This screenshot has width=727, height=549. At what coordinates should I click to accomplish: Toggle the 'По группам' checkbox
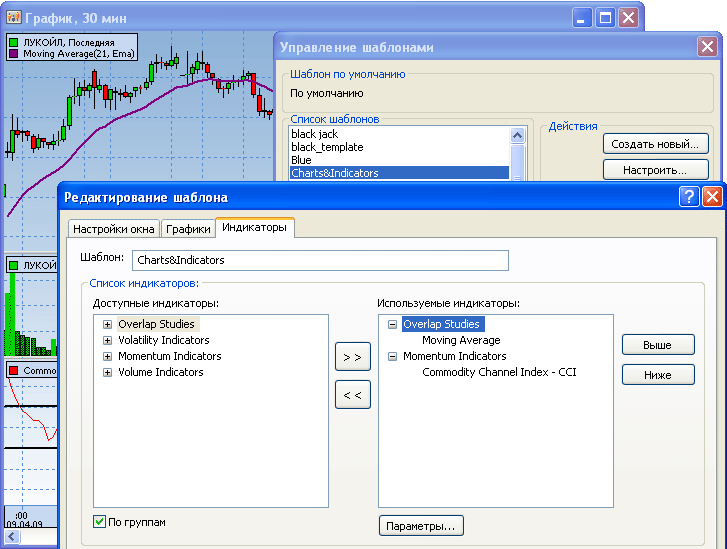click(x=99, y=521)
